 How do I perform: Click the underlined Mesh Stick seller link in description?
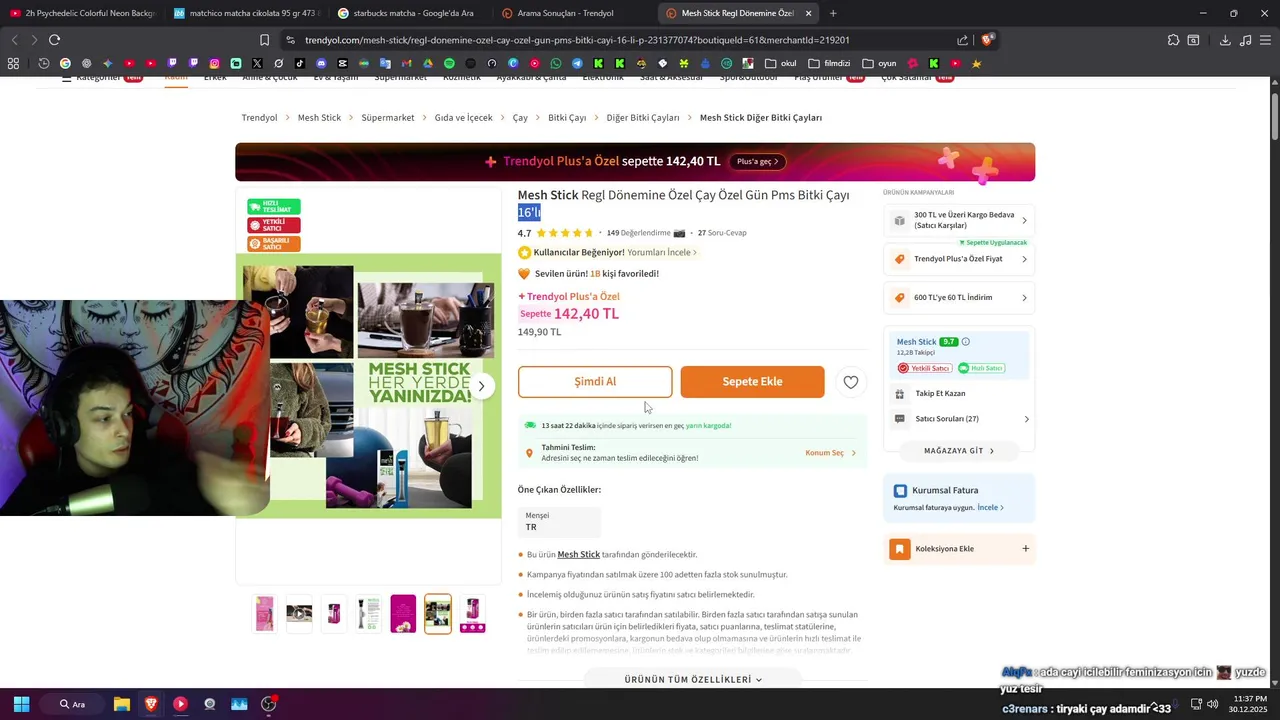click(x=578, y=555)
